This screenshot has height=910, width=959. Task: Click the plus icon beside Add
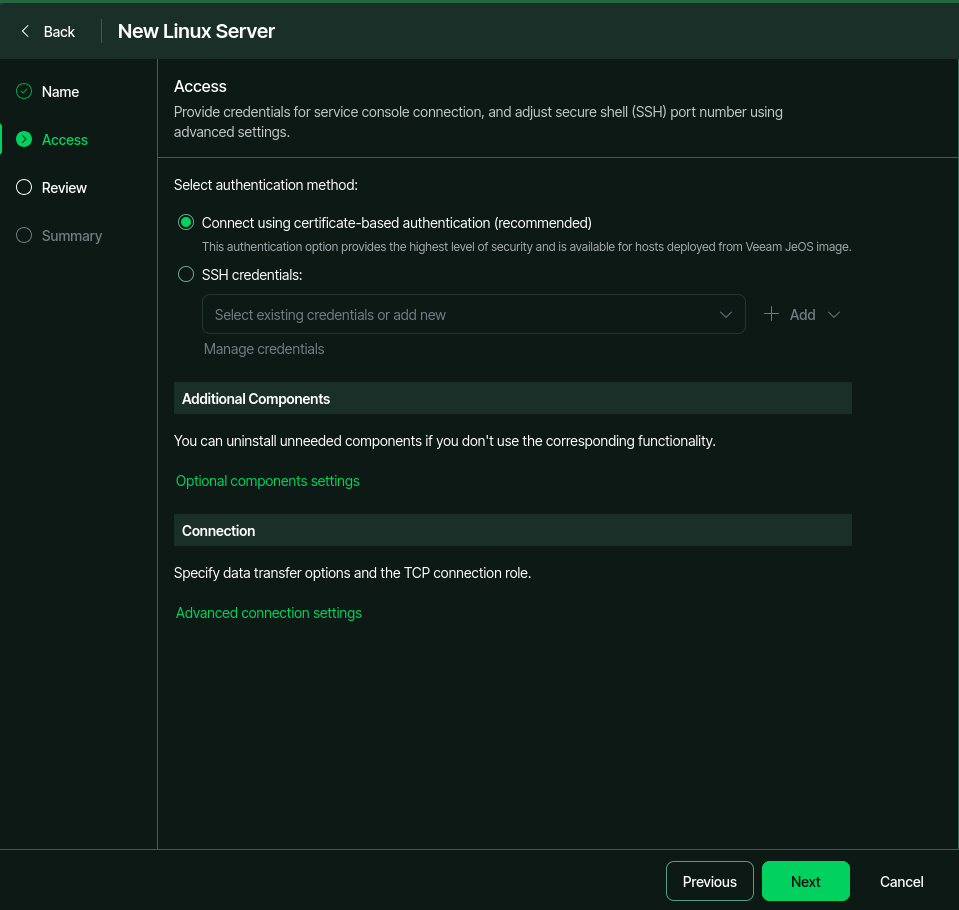click(771, 314)
